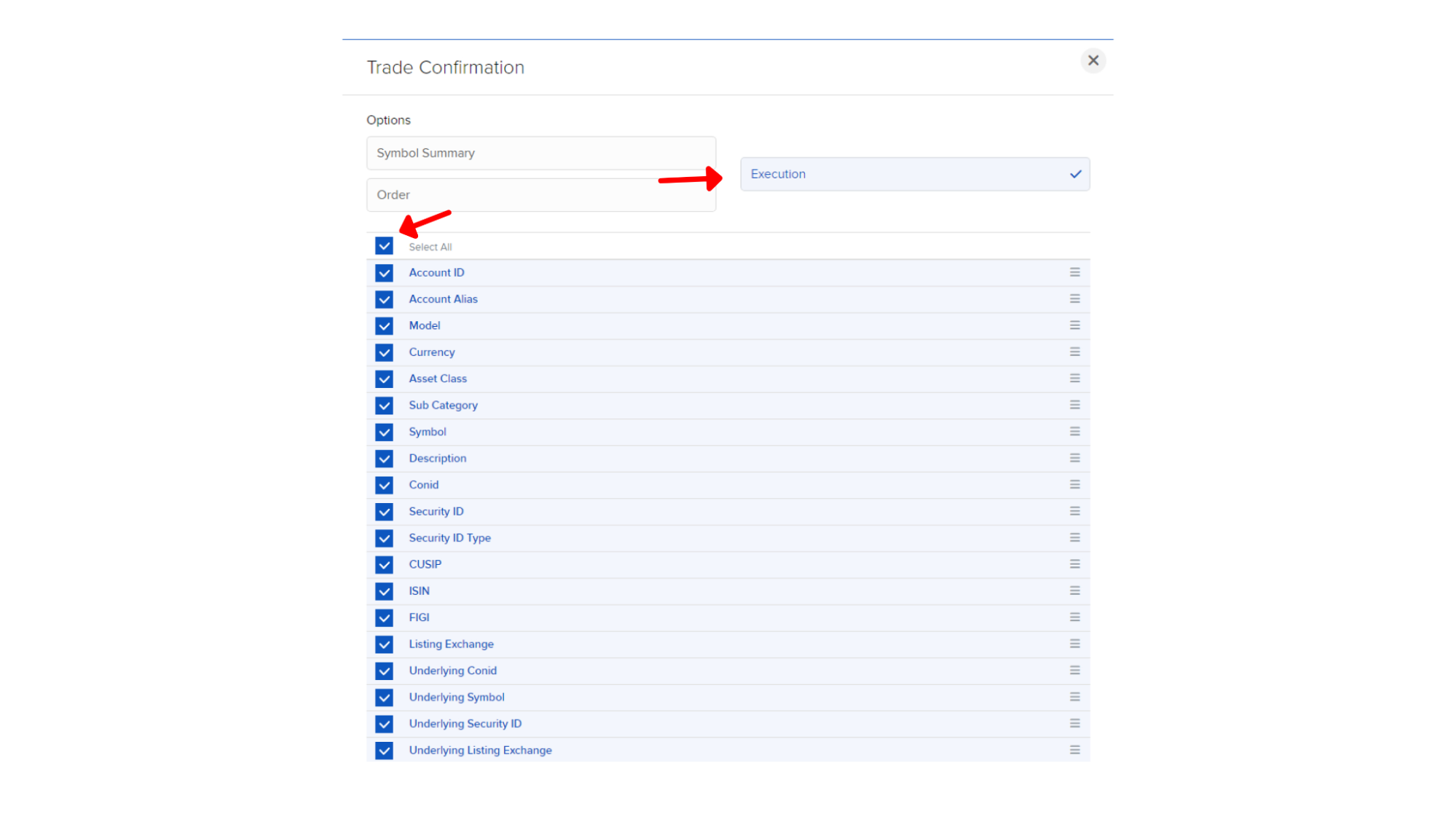
Task: Click drag handle icon for Account ID row
Action: tap(1074, 272)
